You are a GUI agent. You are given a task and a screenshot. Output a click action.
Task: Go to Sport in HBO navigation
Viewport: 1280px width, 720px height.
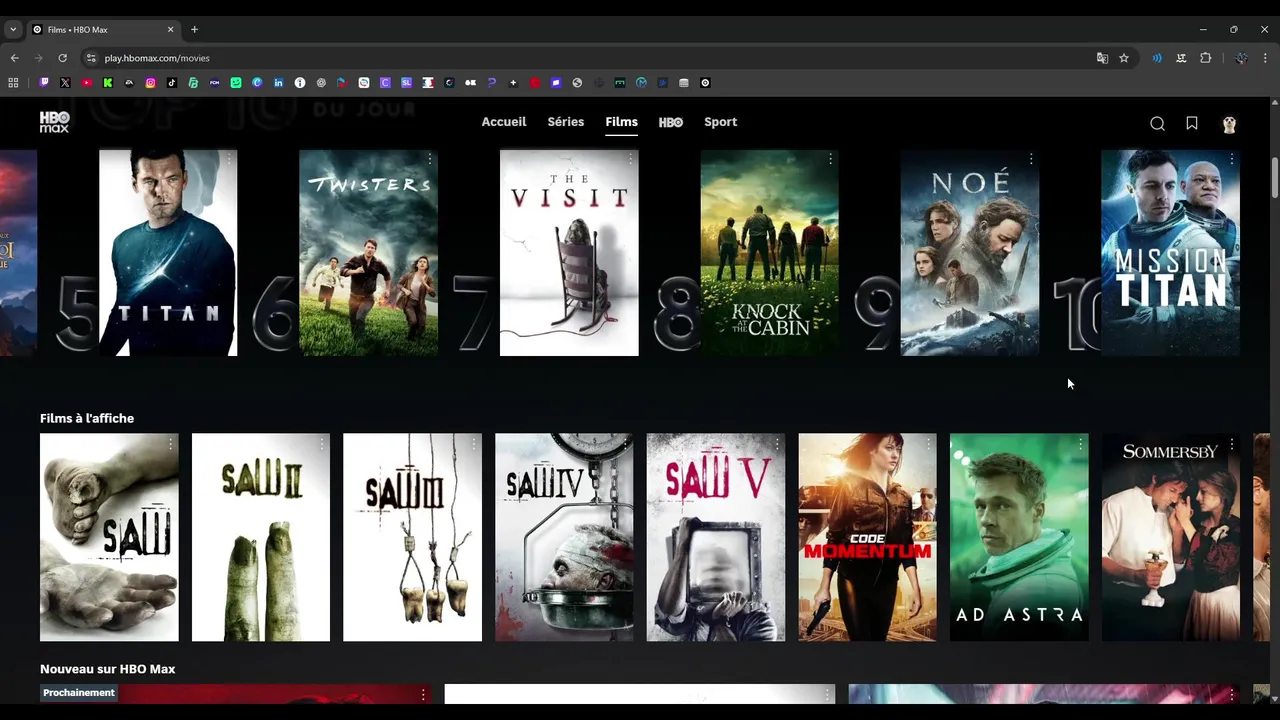(x=720, y=122)
